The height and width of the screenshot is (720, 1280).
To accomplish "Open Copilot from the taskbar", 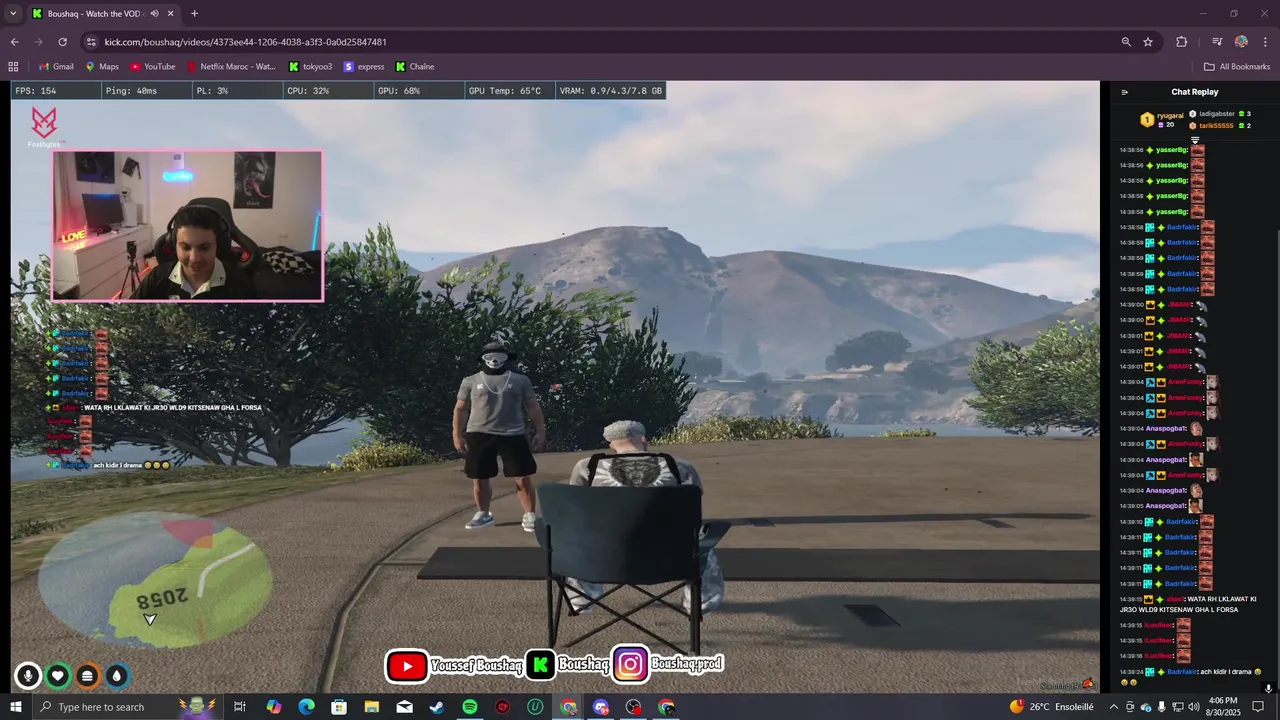I will (273, 707).
